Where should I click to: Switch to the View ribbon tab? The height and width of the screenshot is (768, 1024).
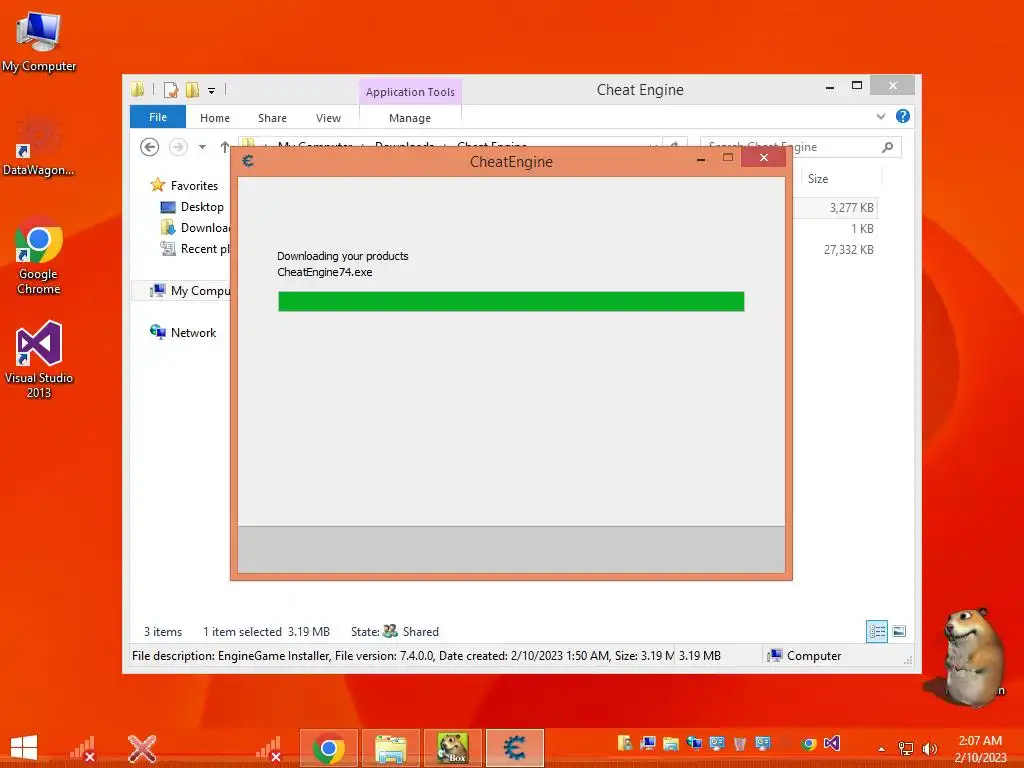tap(328, 118)
